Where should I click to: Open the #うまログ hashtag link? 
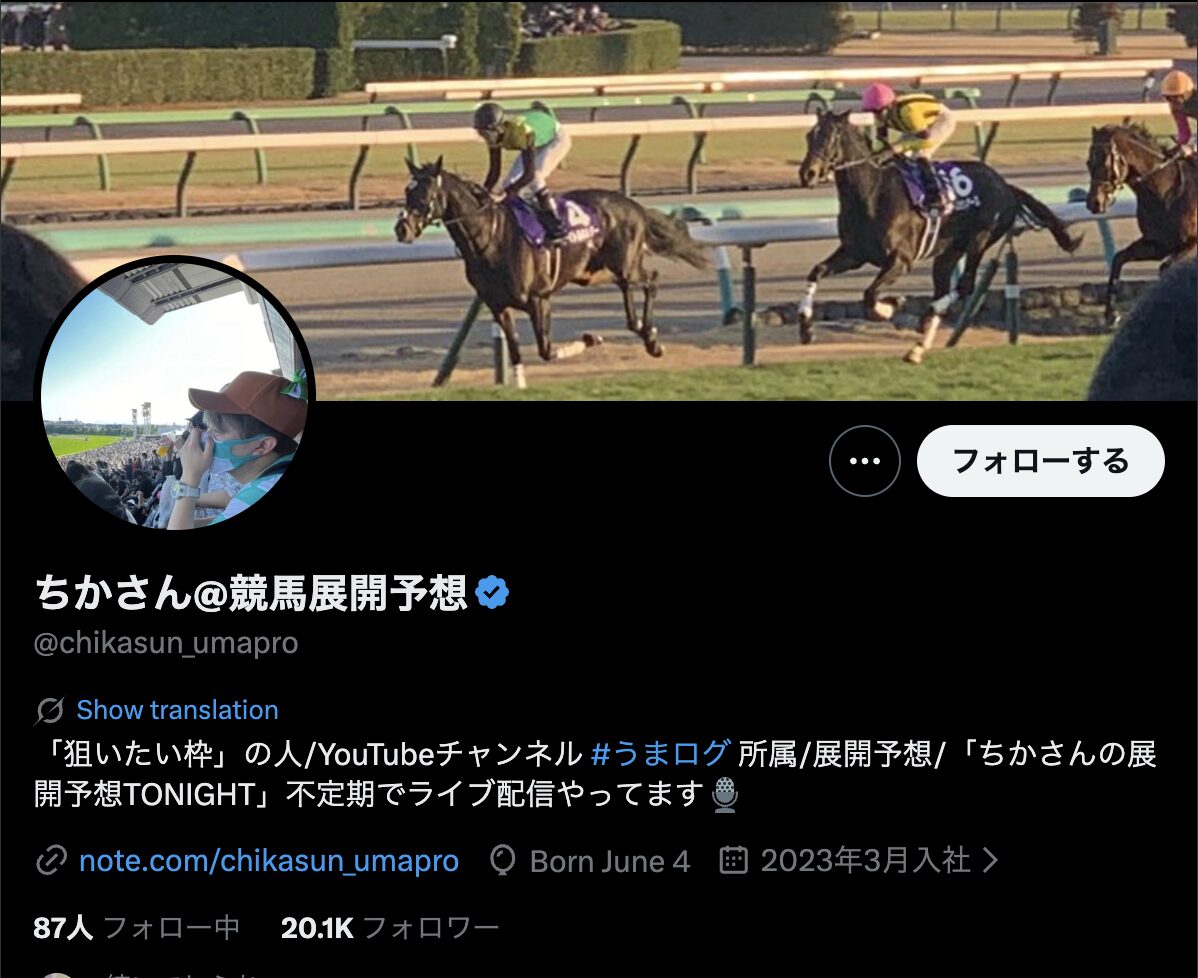click(661, 753)
